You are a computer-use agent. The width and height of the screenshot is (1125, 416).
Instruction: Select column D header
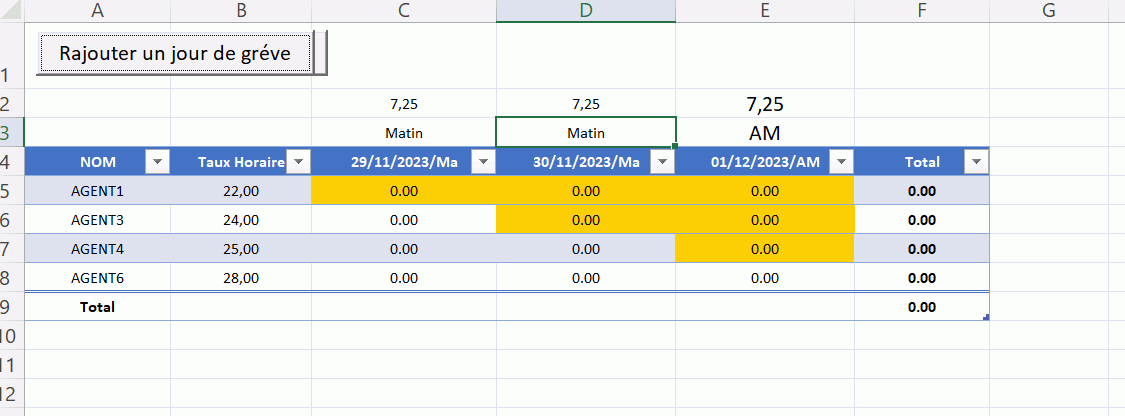pyautogui.click(x=585, y=11)
